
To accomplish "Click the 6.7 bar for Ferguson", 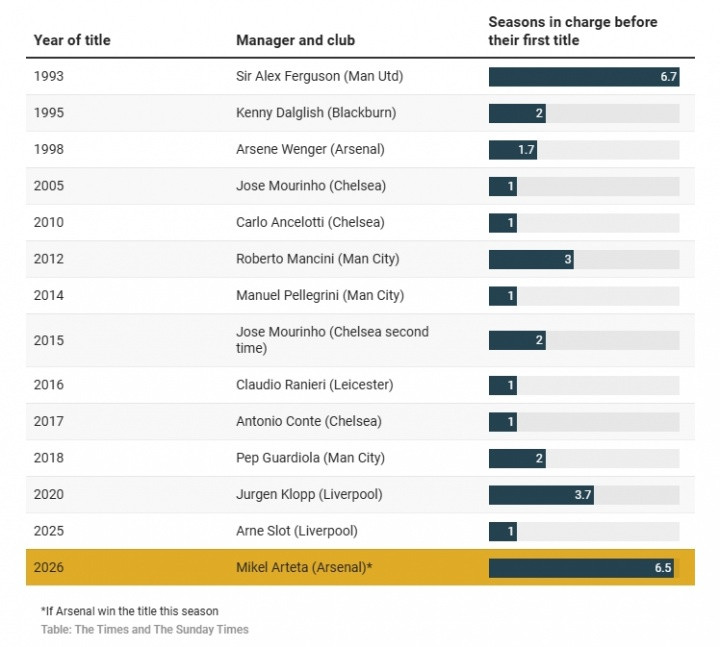I will (x=584, y=77).
